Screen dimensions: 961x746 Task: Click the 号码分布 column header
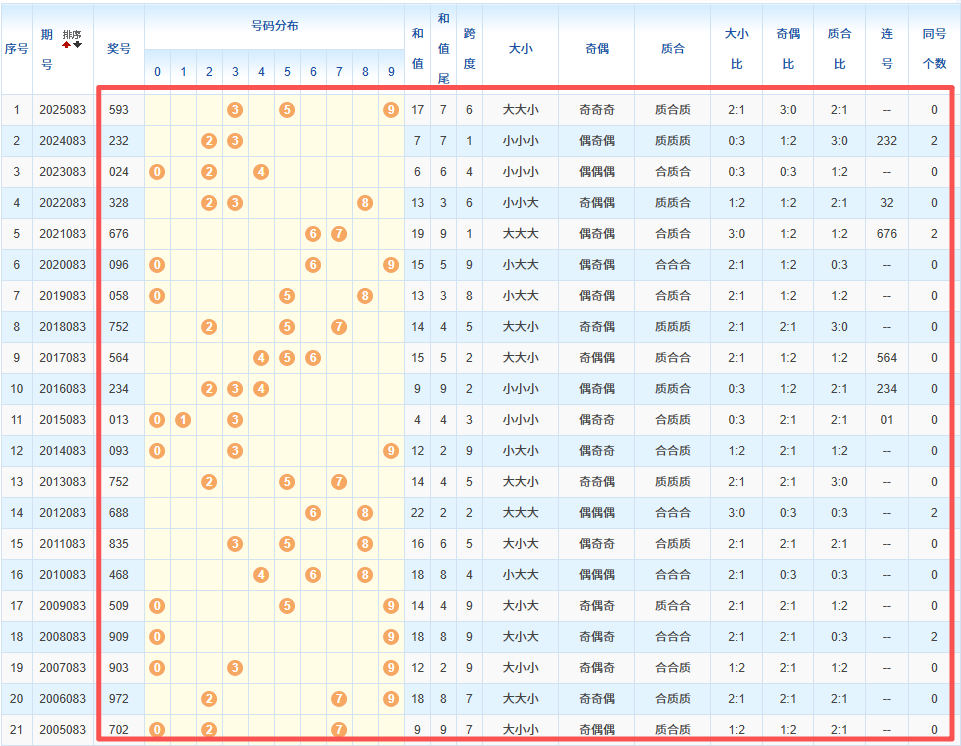pyautogui.click(x=274, y=26)
